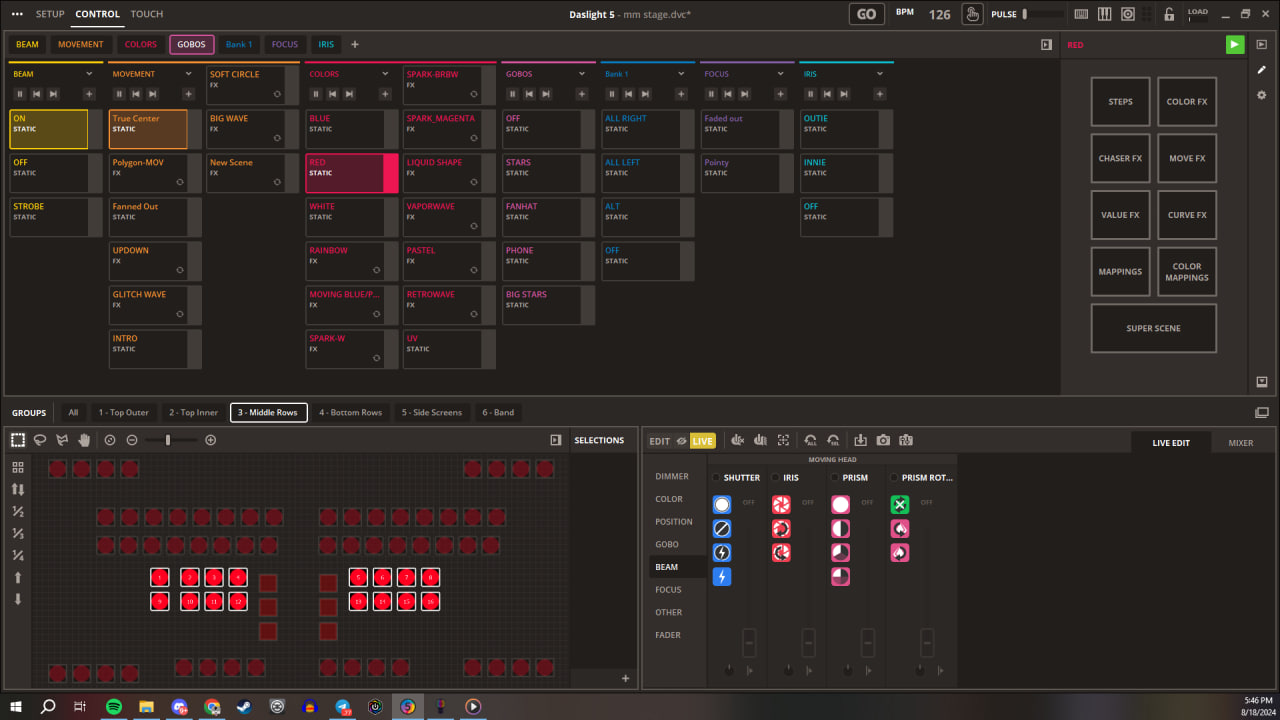Click the zoom in plus icon
Image resolution: width=1280 pixels, height=720 pixels.
[210, 440]
